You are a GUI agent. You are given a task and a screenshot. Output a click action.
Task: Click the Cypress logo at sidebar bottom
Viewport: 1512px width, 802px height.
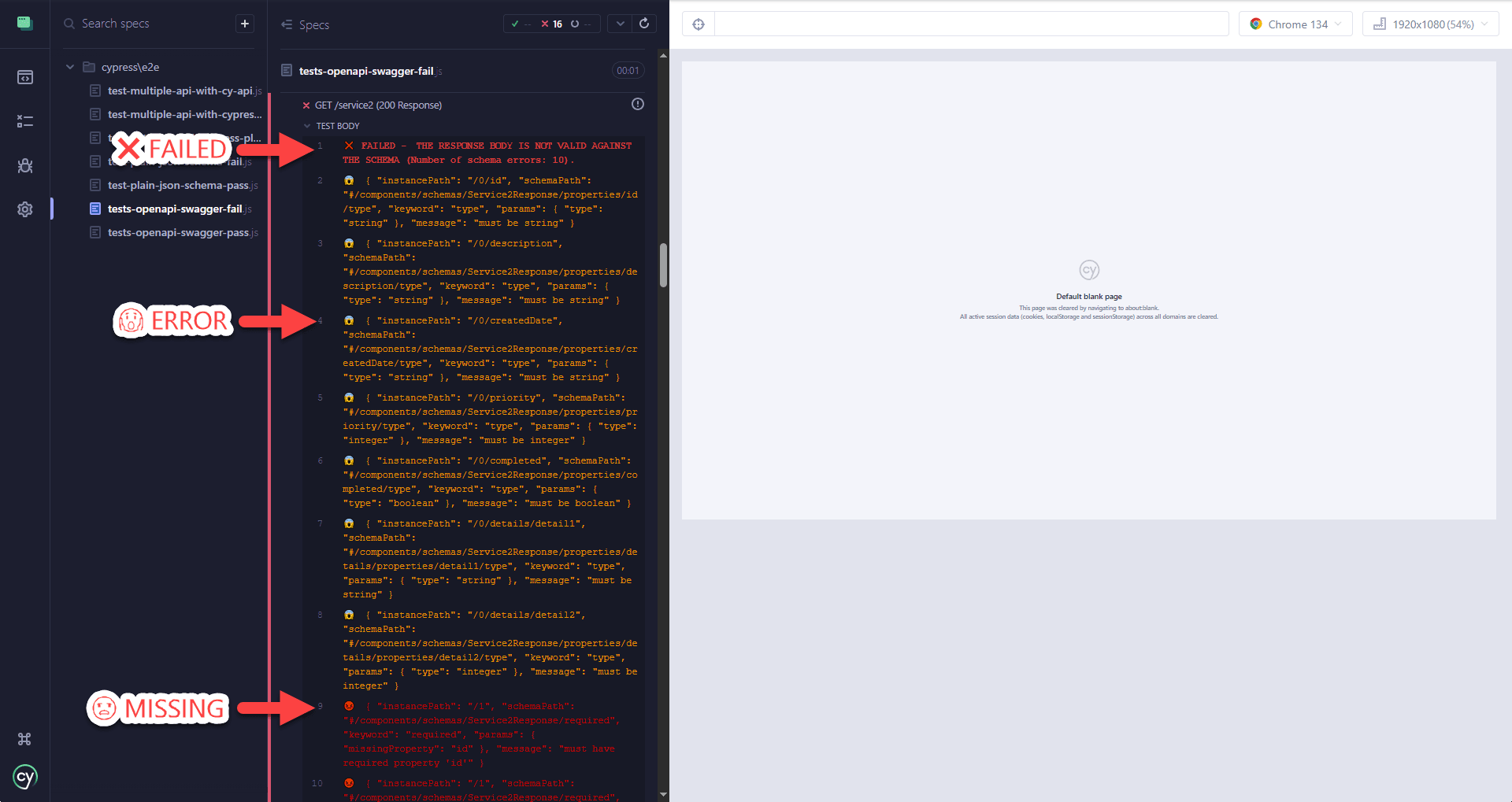[x=24, y=777]
